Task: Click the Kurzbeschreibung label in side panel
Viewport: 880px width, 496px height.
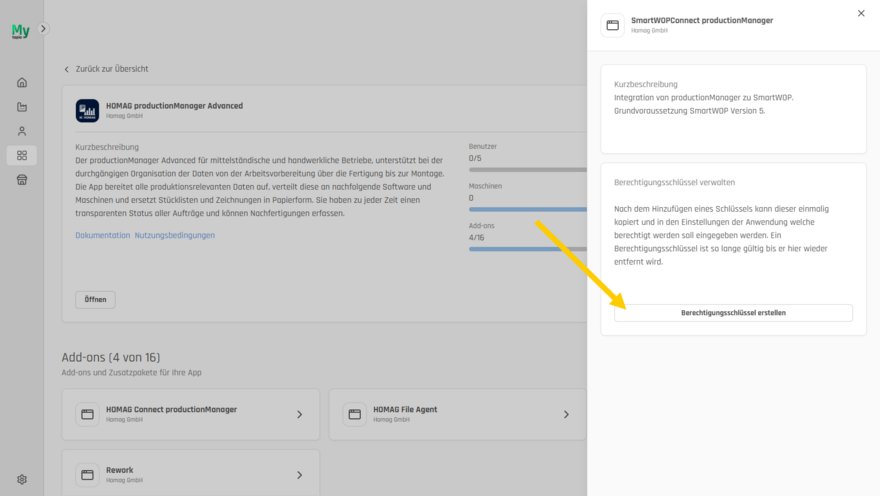Action: point(645,84)
